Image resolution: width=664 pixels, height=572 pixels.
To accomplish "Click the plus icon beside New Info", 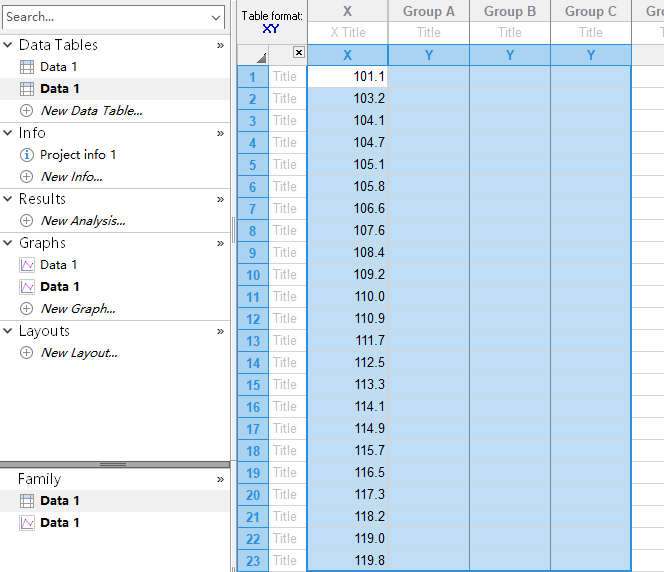I will pos(26,177).
